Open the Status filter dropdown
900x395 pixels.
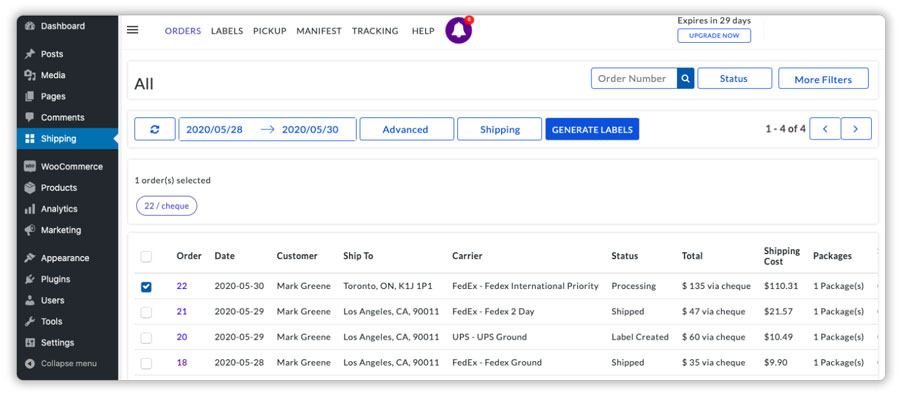[x=734, y=79]
